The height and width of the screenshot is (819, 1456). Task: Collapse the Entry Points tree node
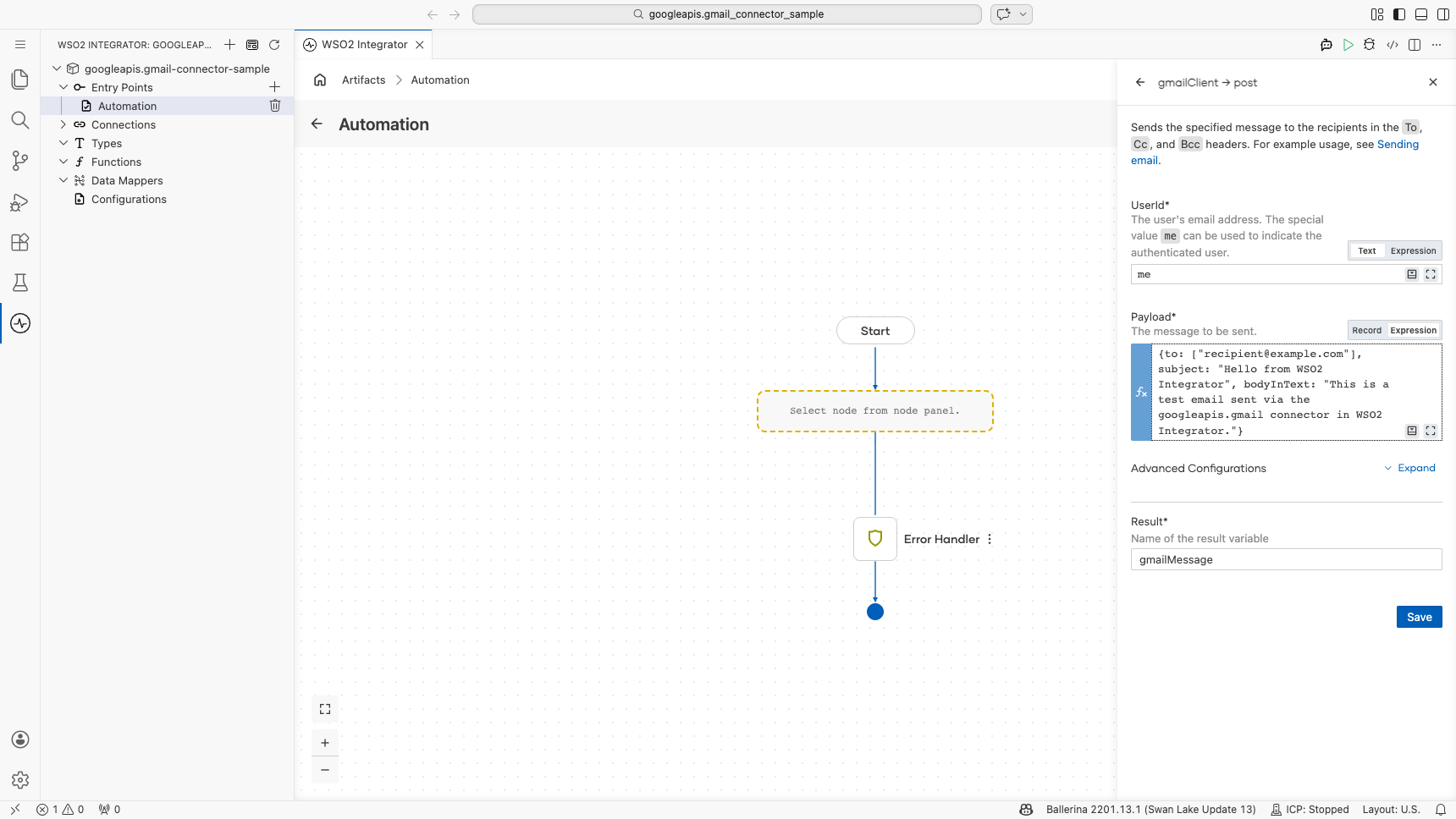pos(63,87)
